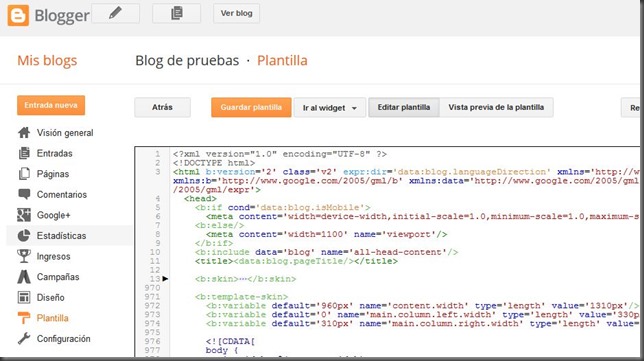Select Plantilla in the sidebar

pos(53,318)
